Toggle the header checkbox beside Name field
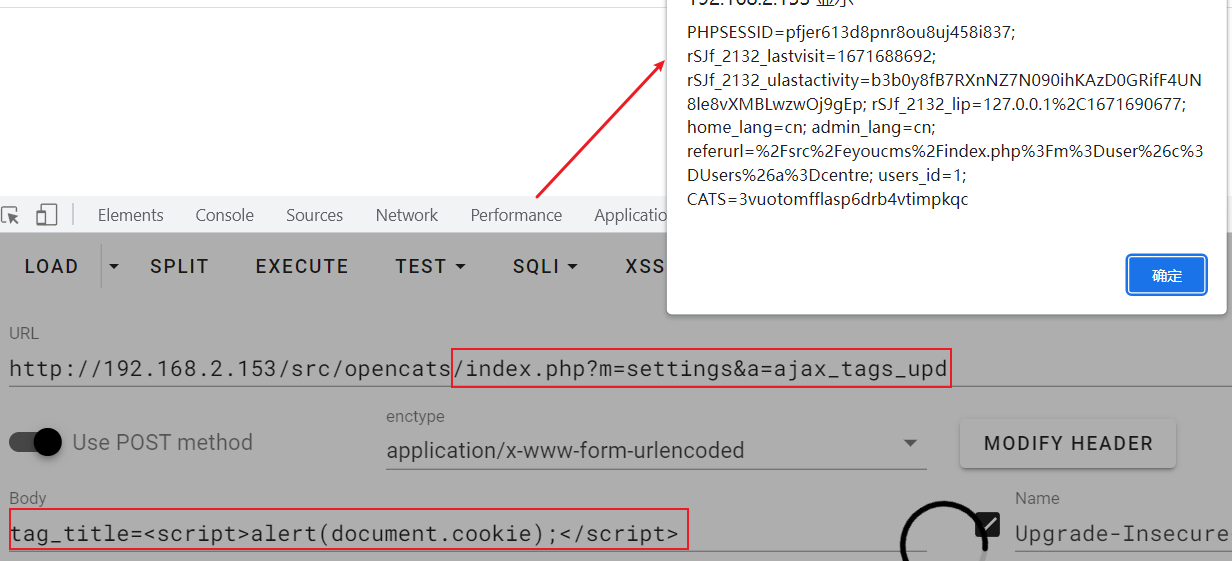Screen dimensions: 1232x561 pos(986,523)
